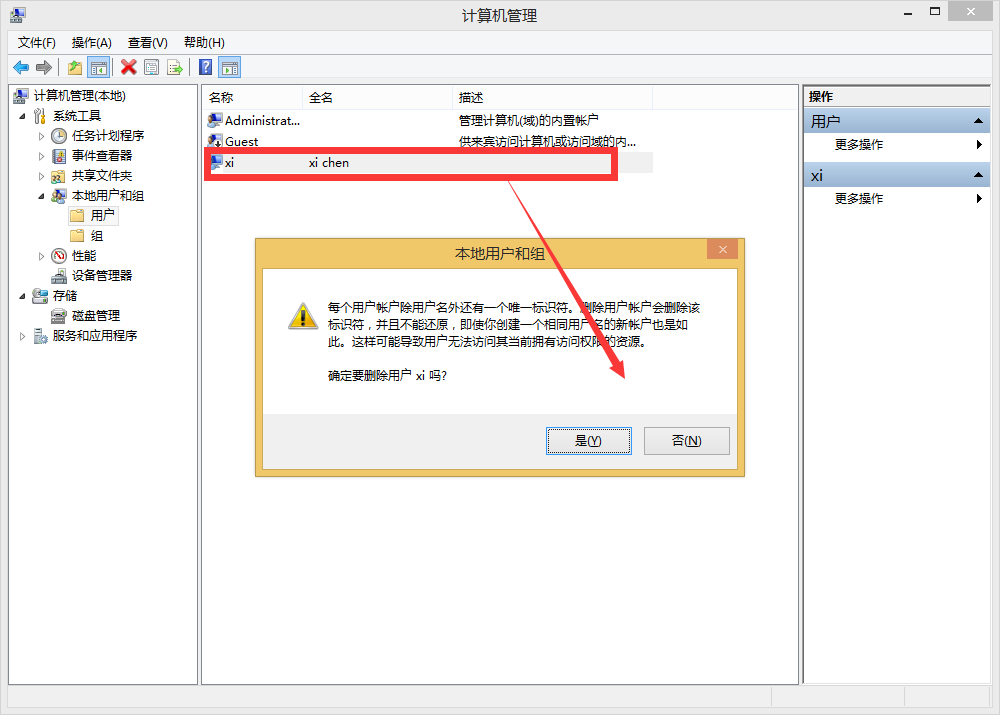Expand the 任务计划程序 tree node
The image size is (1000, 715).
click(x=41, y=136)
